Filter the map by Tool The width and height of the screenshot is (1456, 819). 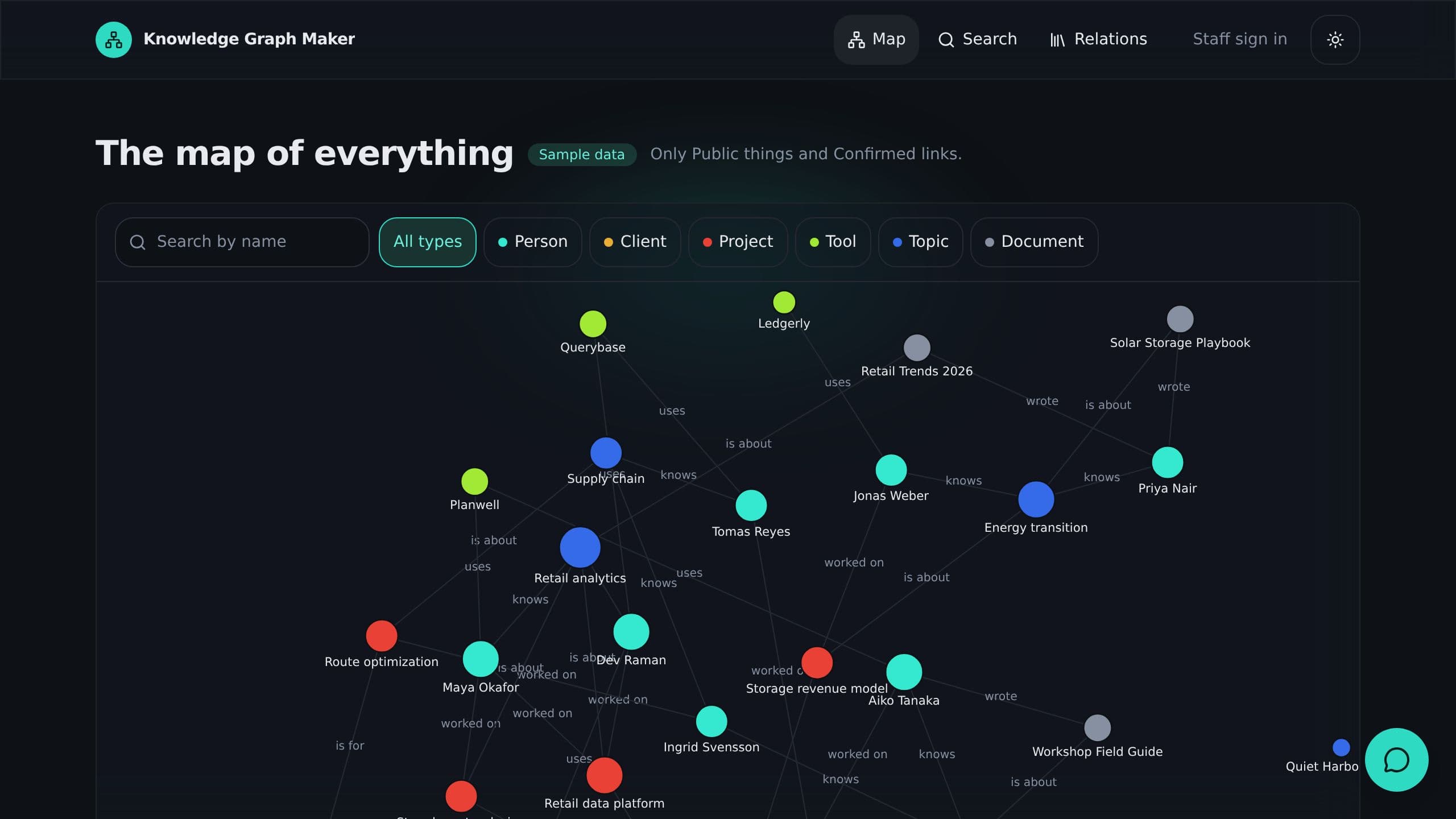point(833,242)
